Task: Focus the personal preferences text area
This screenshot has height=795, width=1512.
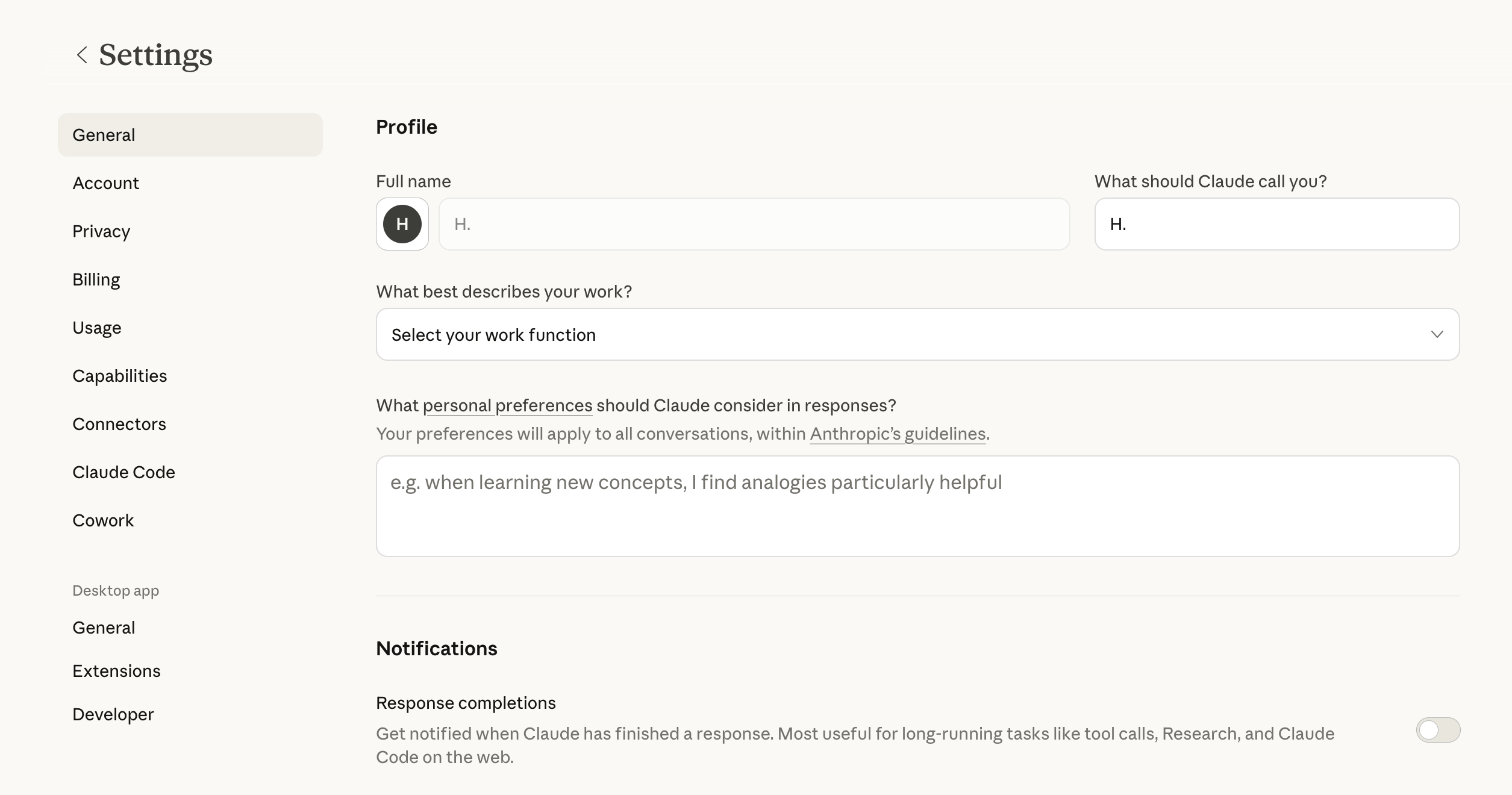Action: coord(917,506)
